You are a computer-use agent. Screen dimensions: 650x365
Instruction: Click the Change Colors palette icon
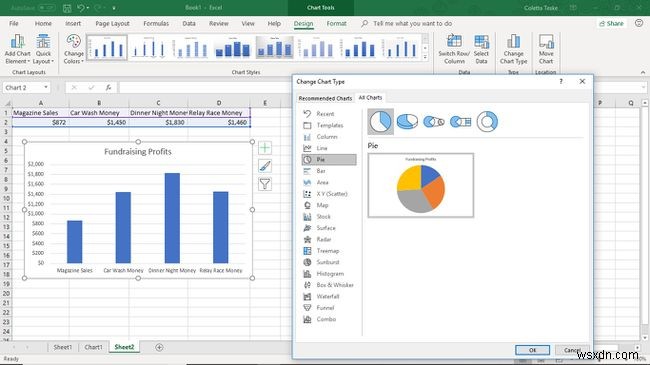pyautogui.click(x=73, y=42)
